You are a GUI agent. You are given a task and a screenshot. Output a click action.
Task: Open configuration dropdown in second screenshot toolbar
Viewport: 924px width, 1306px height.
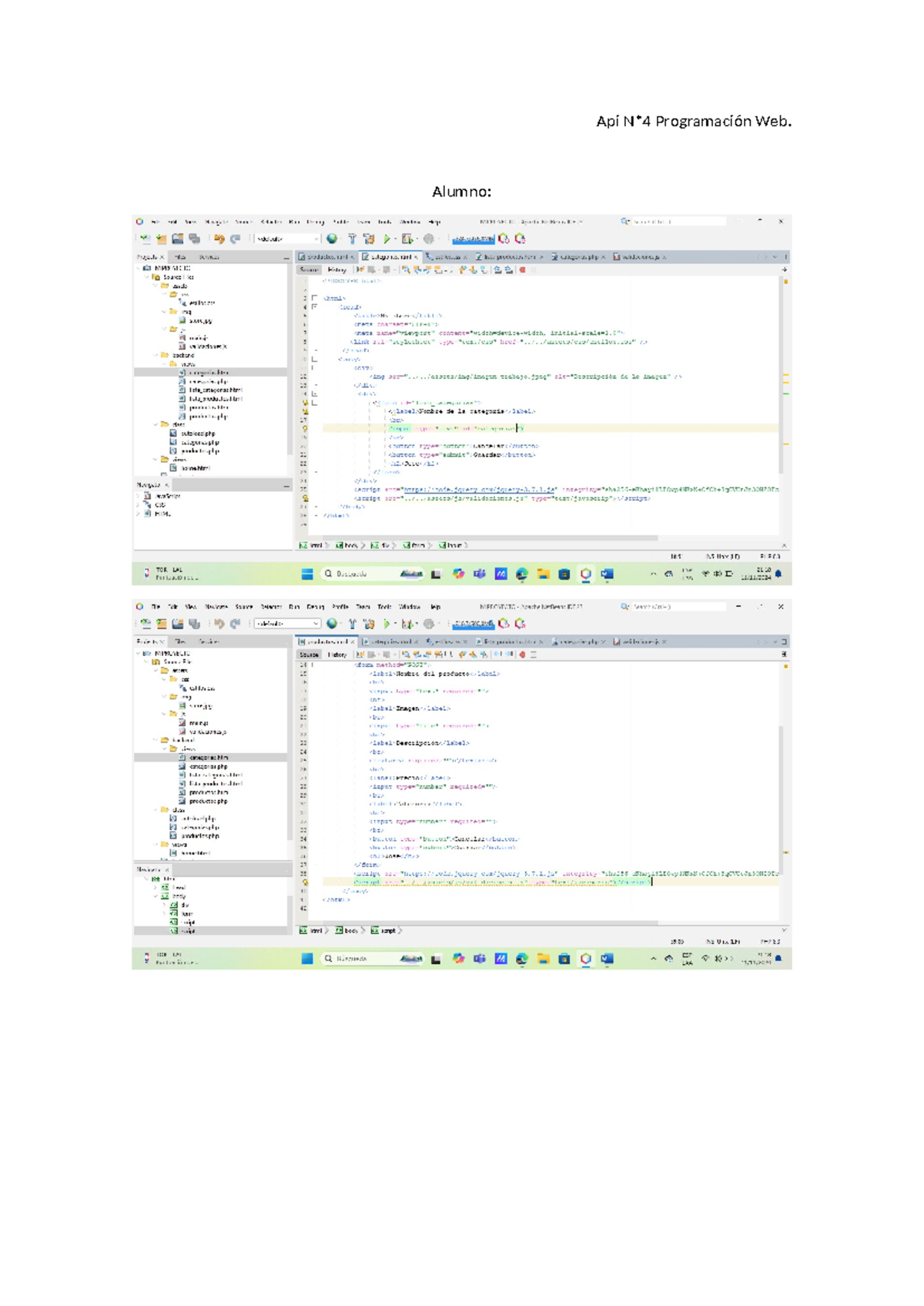pos(287,624)
